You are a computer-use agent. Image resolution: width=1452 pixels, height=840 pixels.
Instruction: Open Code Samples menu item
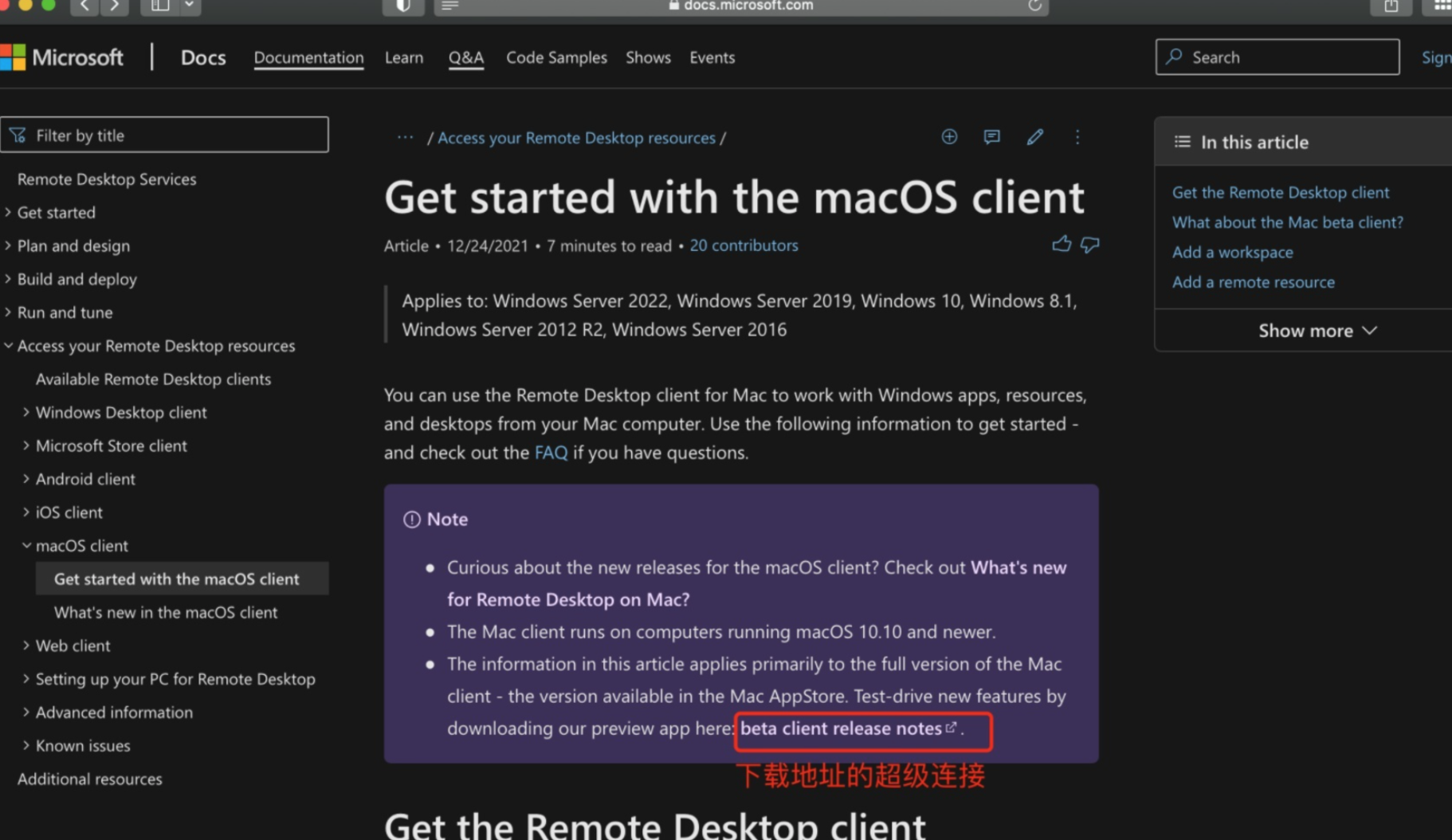pos(556,57)
